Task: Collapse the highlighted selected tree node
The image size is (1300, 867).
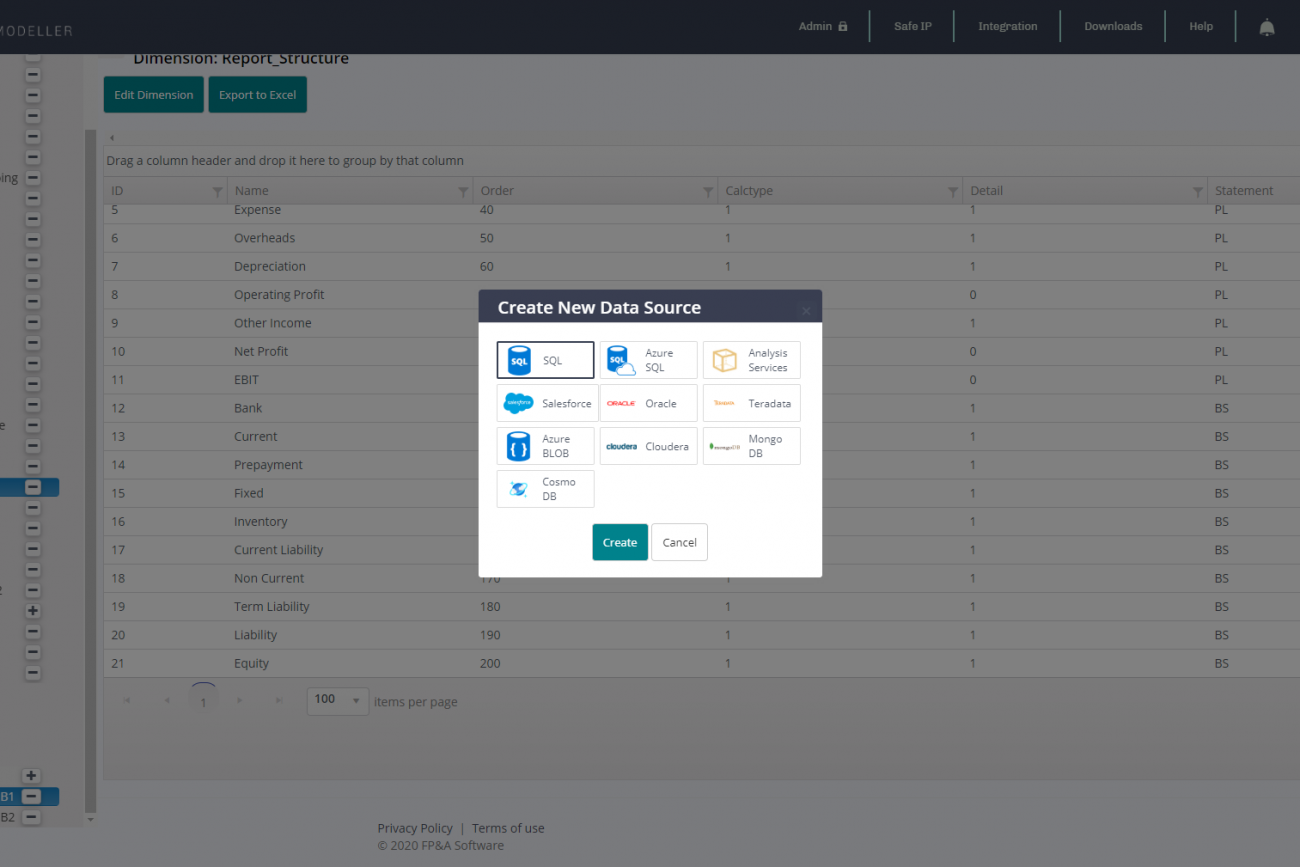Action: point(32,487)
